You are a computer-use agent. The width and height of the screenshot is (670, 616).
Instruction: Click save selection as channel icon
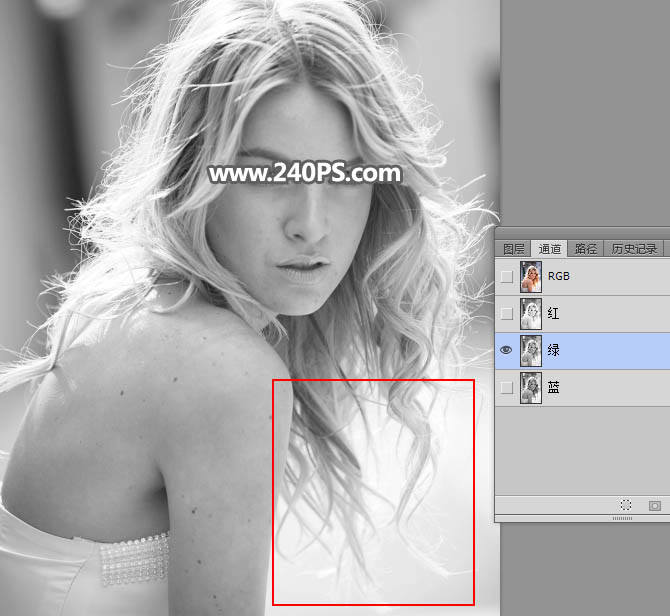click(655, 506)
